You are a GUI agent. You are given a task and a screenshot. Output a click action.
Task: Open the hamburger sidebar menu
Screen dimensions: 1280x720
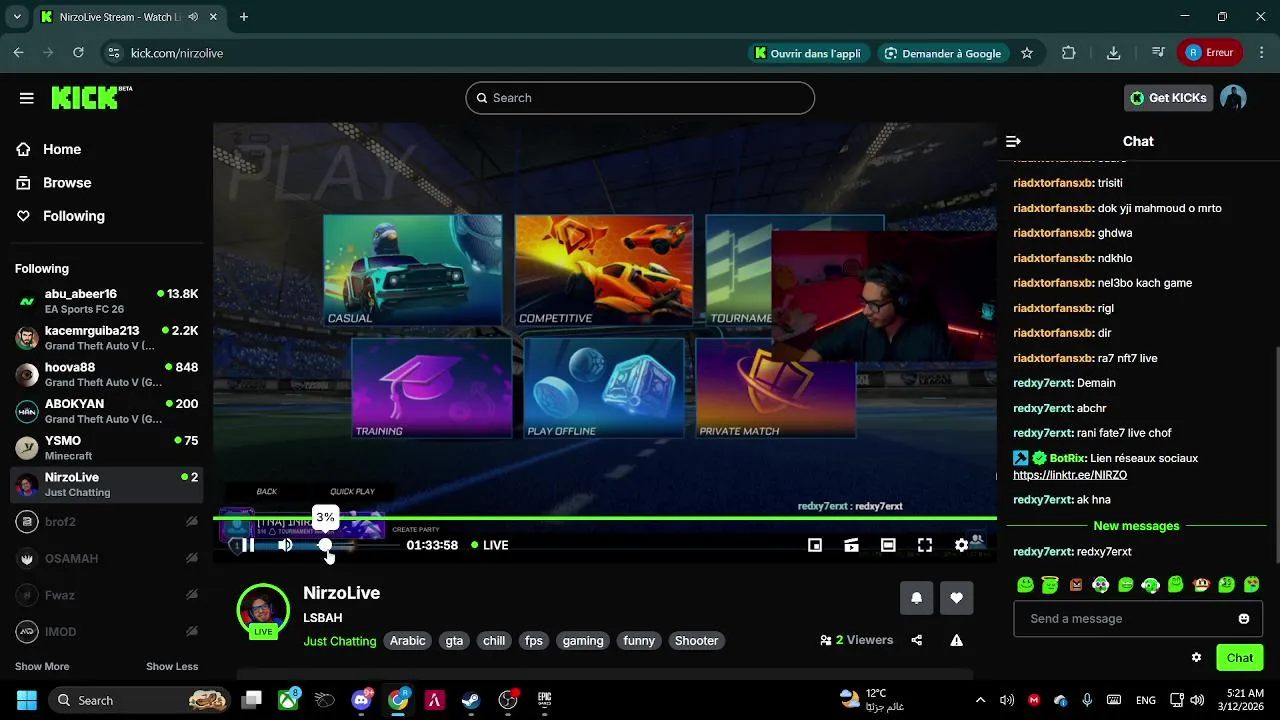click(x=27, y=98)
